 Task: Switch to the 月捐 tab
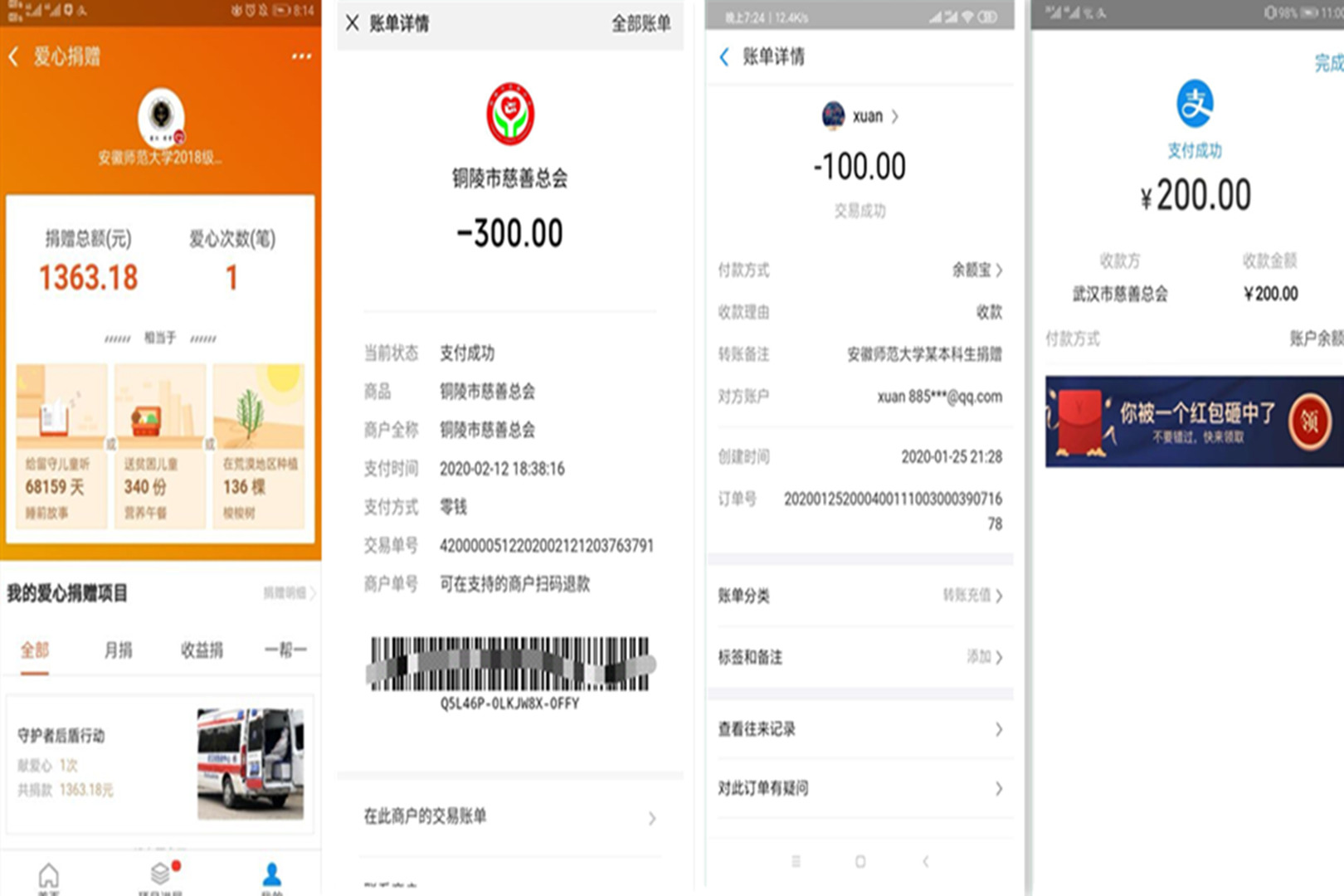[118, 650]
